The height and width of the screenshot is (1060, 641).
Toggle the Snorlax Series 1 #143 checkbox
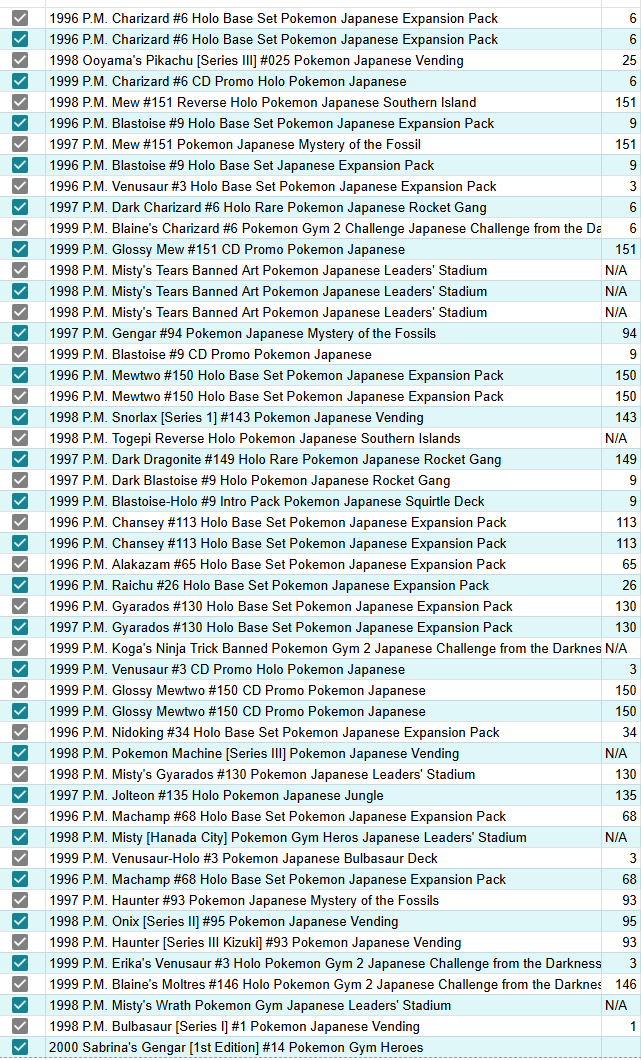coord(20,417)
